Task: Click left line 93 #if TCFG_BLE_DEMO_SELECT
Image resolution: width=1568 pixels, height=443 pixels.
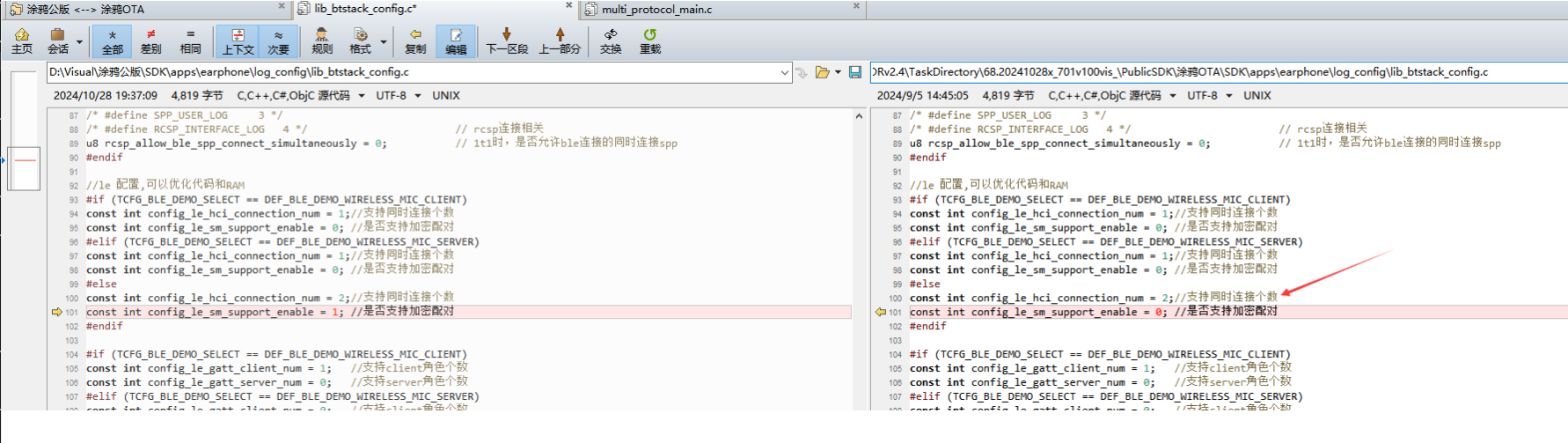Action: click(276, 199)
